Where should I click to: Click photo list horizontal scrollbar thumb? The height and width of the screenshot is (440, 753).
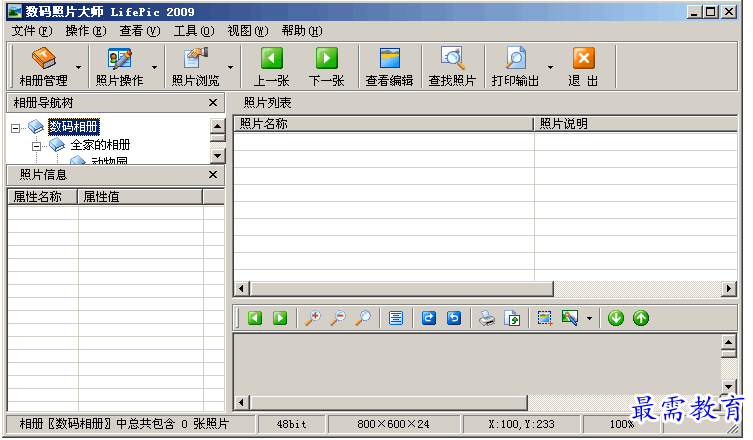(401, 289)
